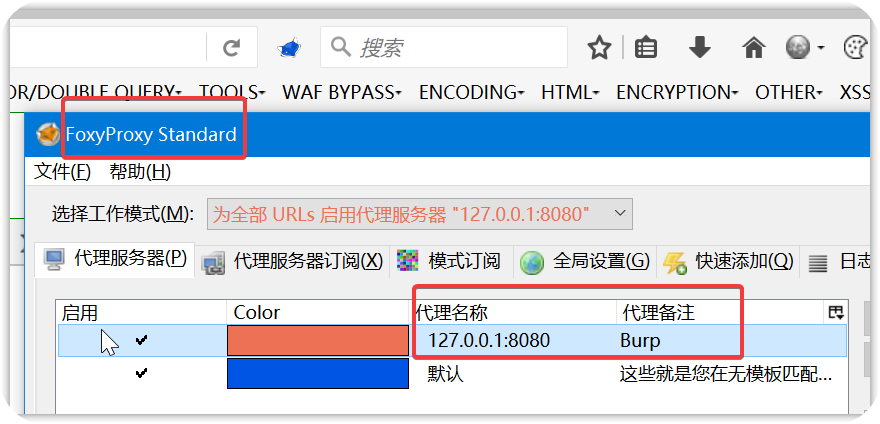Toggle enabled checkmark for 默认 proxy
This screenshot has height=424, width=880.
141,373
